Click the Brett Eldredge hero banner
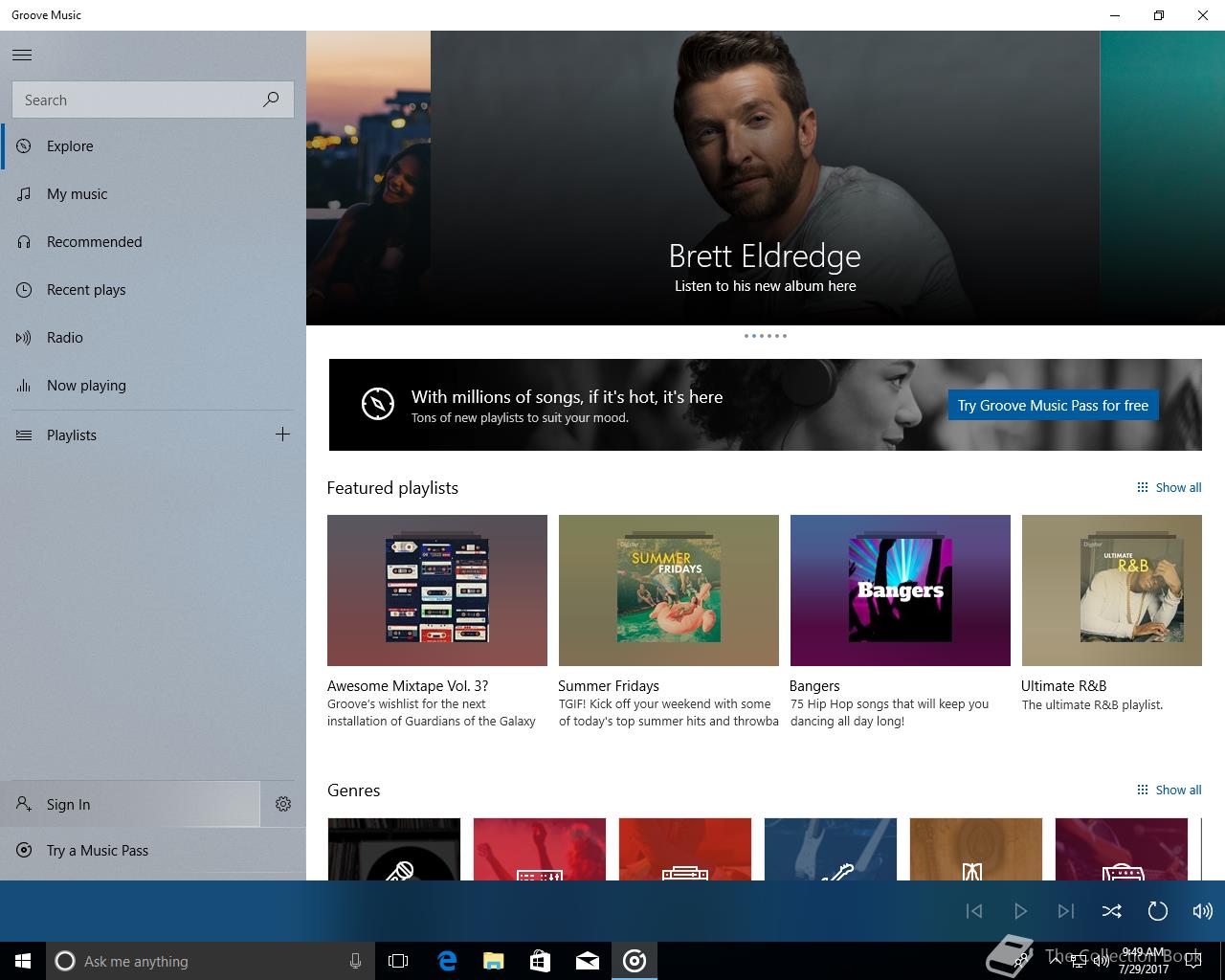The height and width of the screenshot is (980, 1225). (x=765, y=178)
